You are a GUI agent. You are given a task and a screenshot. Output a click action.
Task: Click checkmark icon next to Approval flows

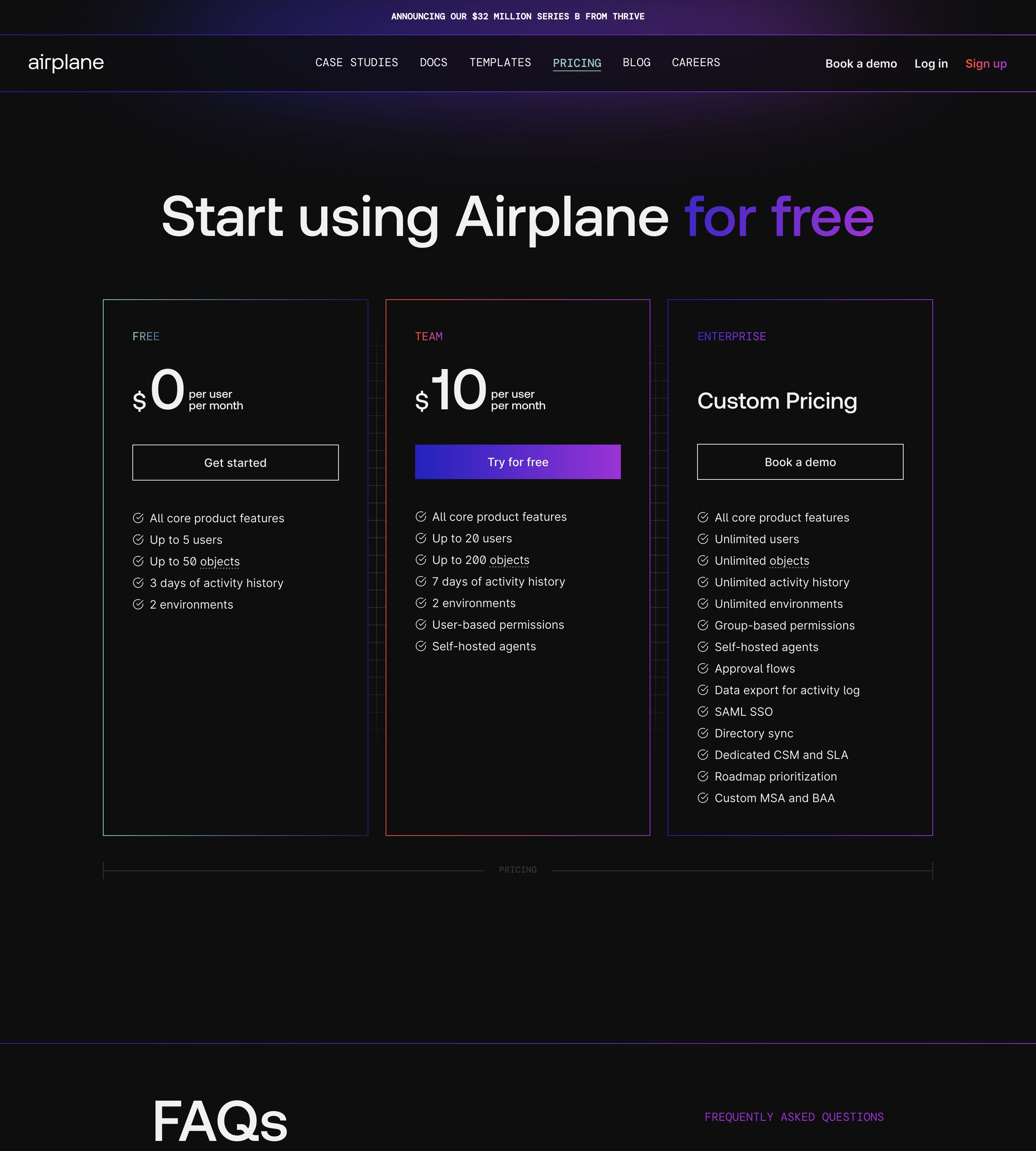(x=703, y=668)
